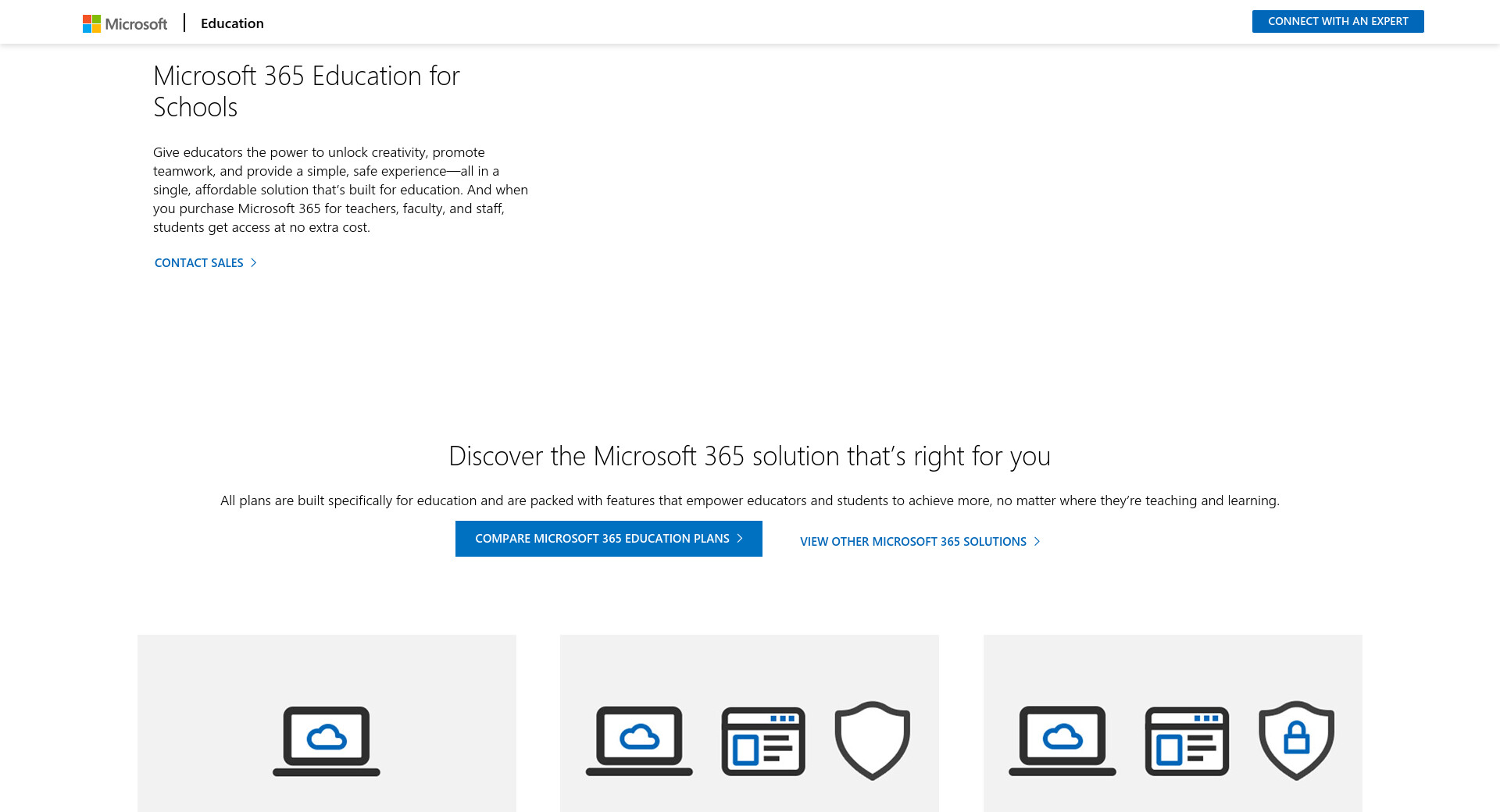This screenshot has height=812, width=1500.
Task: Click the laptop cloud icon in first card
Action: pyautogui.click(x=327, y=740)
